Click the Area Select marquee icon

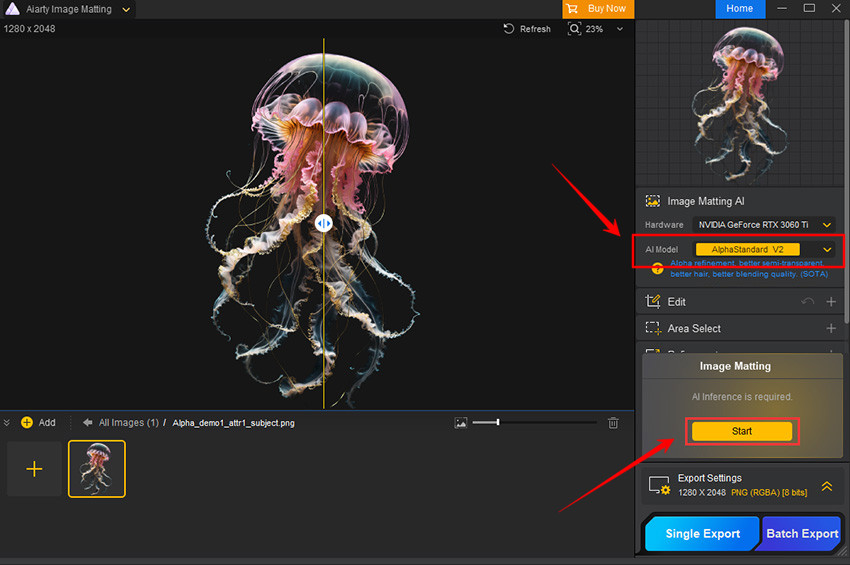(653, 328)
